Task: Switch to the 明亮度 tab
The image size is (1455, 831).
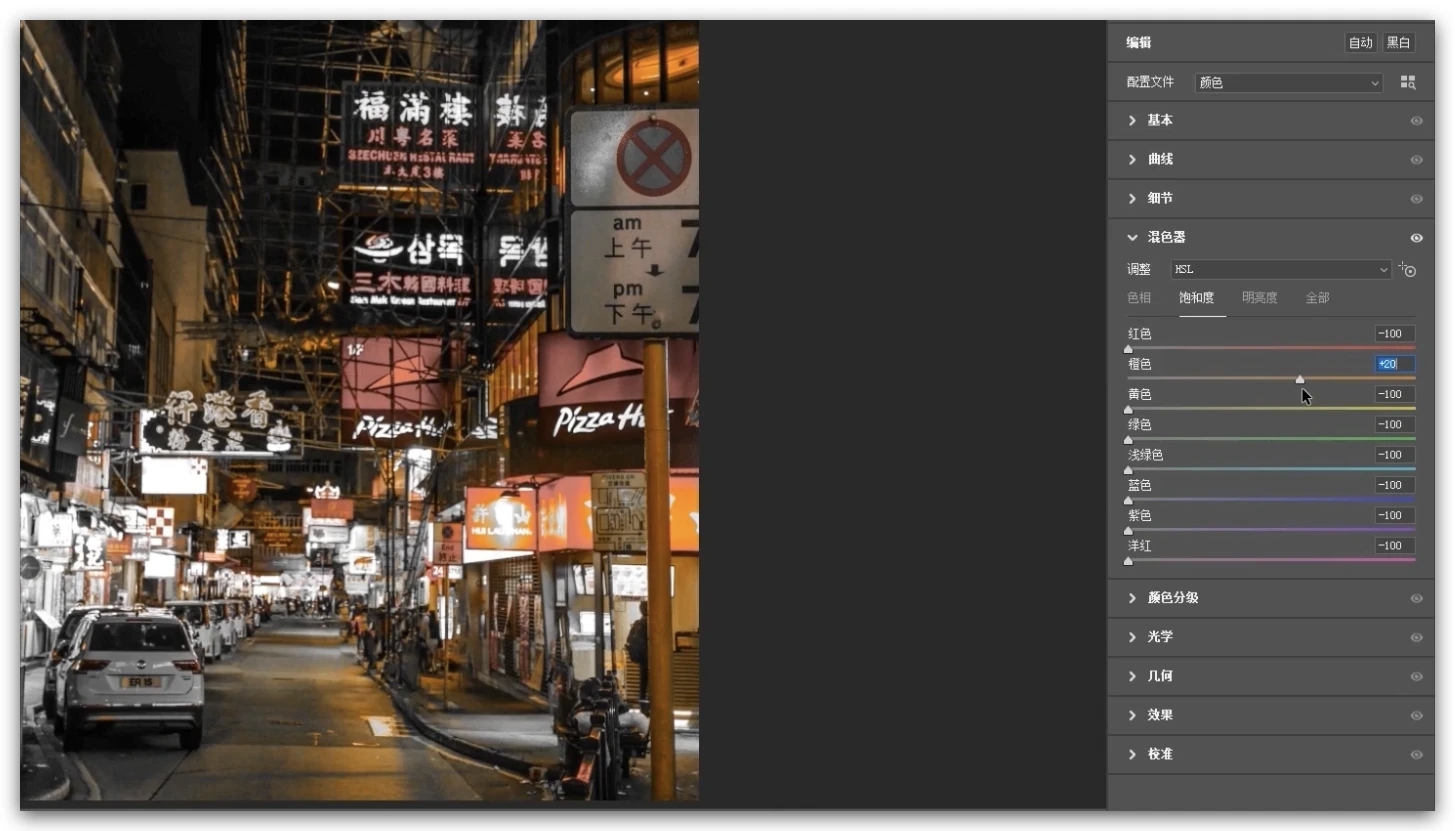Action: pyautogui.click(x=1259, y=298)
